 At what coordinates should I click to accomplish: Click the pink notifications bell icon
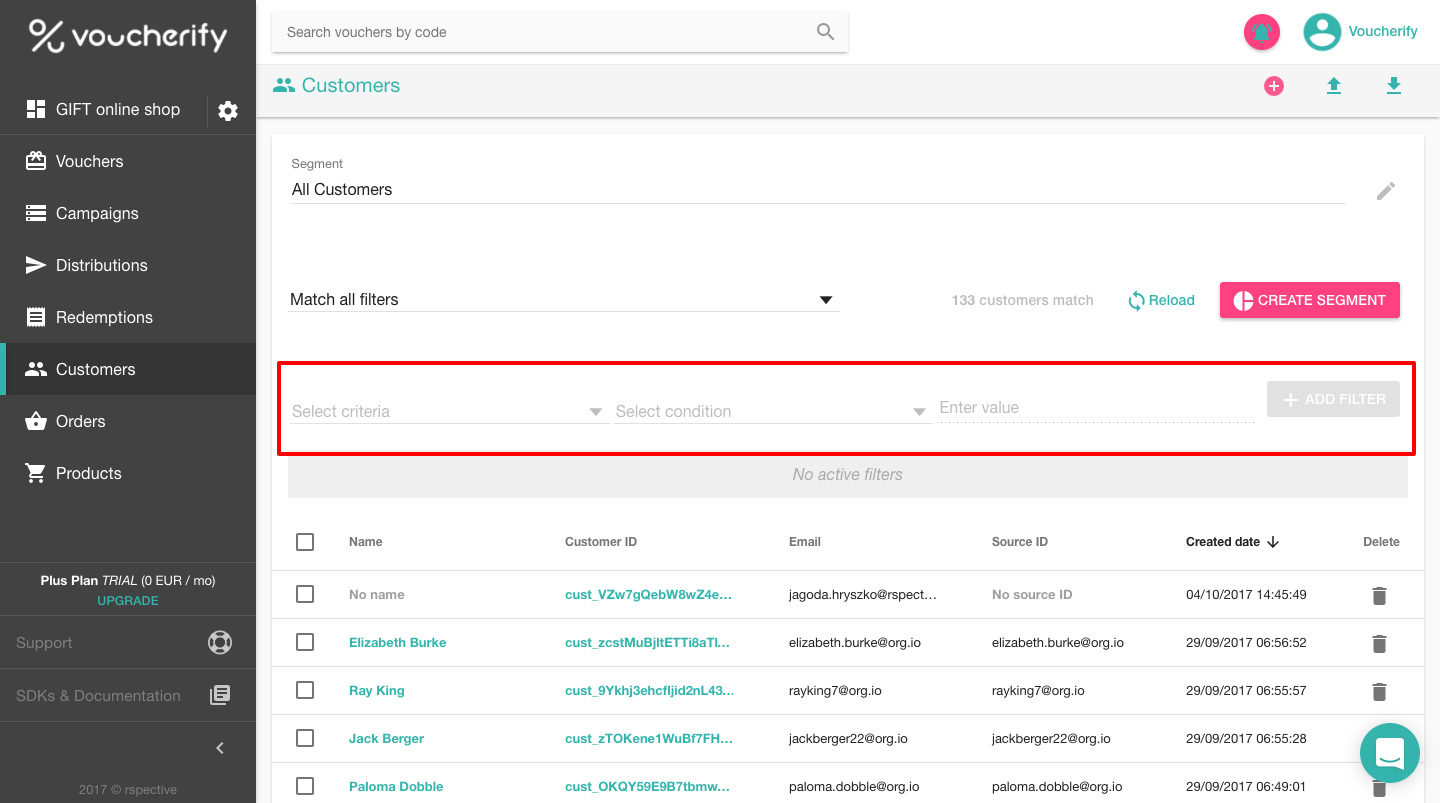pyautogui.click(x=1262, y=32)
